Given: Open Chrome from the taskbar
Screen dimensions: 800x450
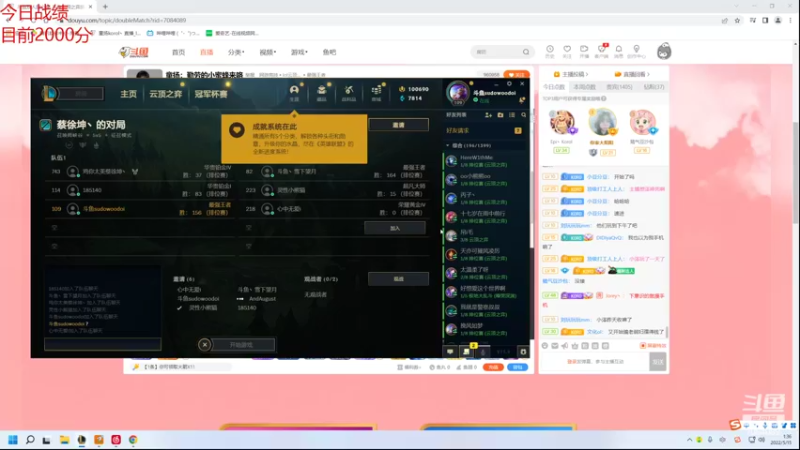Looking at the screenshot, I should [x=133, y=440].
